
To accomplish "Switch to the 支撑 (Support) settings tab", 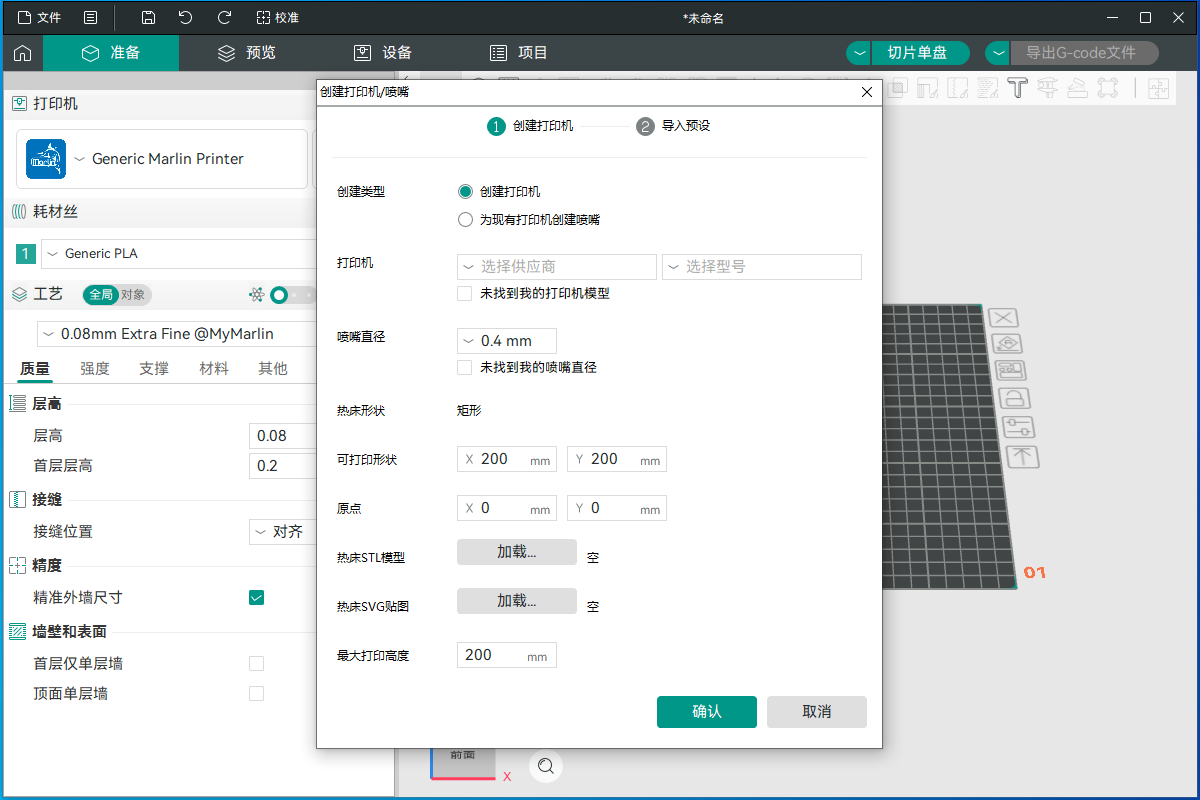I will pos(154,368).
